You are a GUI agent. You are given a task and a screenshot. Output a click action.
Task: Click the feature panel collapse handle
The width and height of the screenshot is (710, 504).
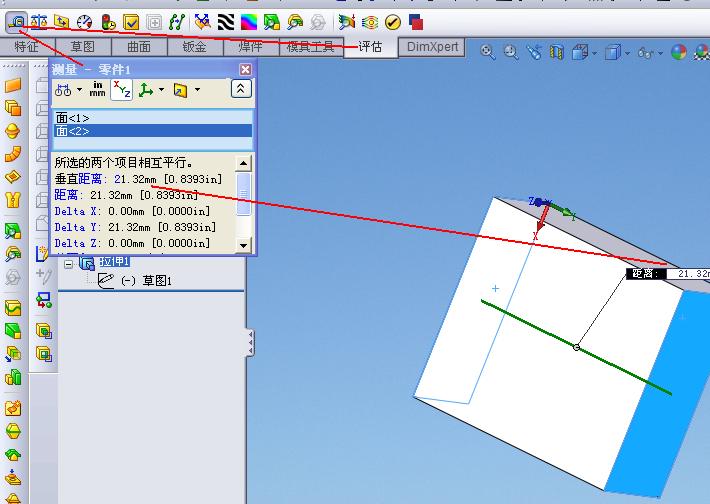tap(250, 342)
